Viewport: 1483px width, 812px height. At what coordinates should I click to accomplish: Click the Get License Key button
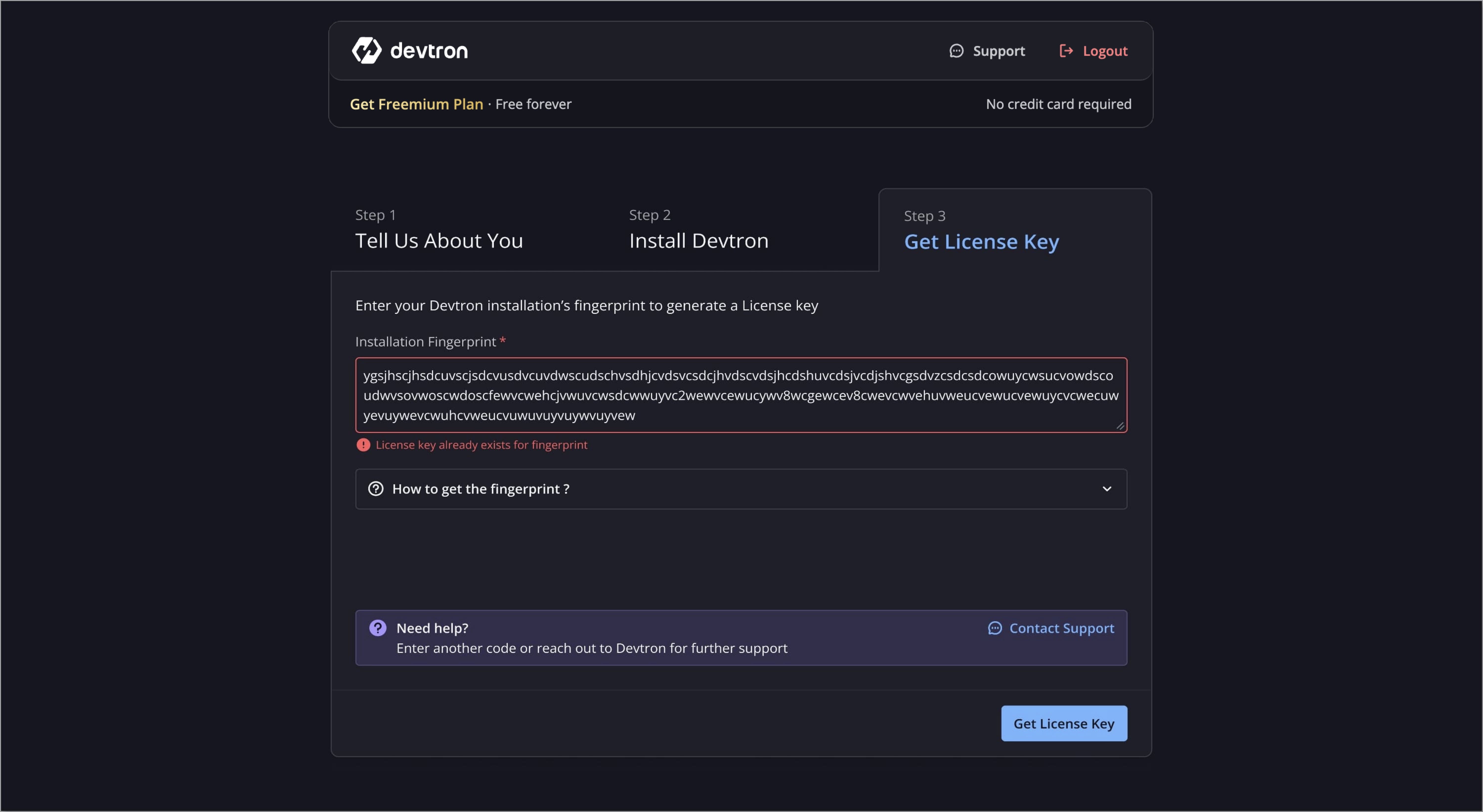click(x=1064, y=723)
